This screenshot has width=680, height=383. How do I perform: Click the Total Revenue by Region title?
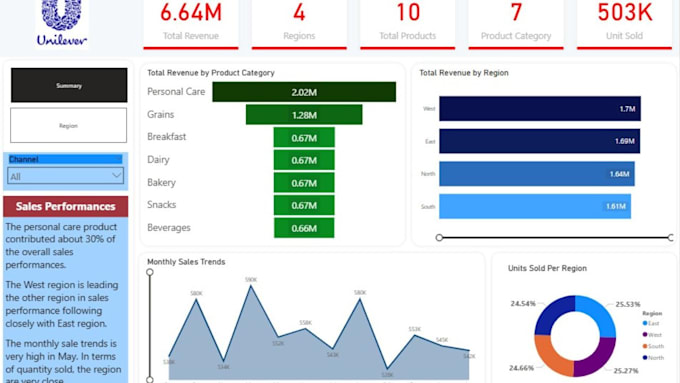click(x=464, y=72)
